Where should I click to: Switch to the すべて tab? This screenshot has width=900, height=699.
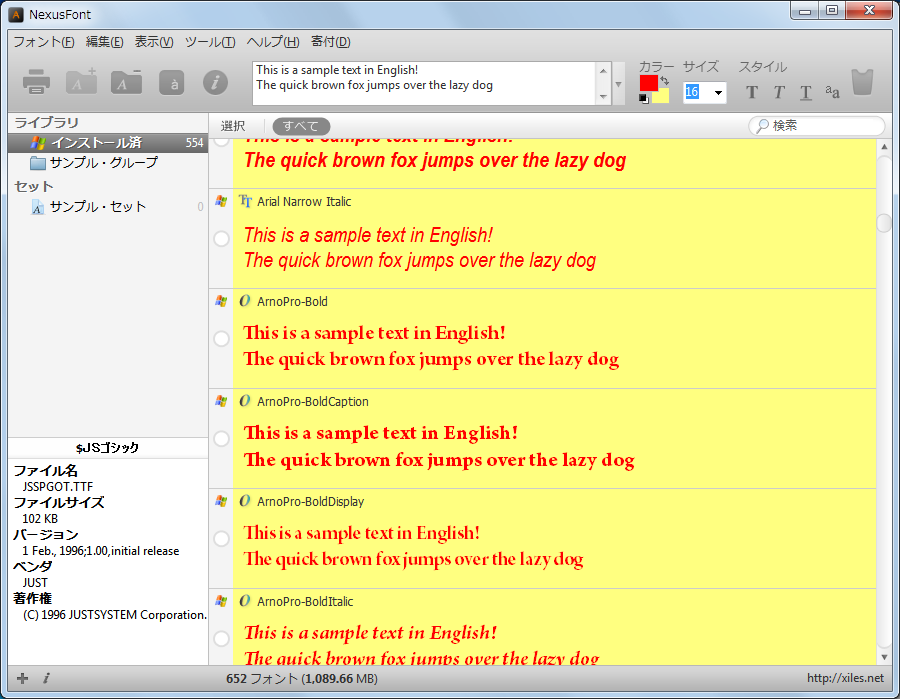tap(301, 126)
